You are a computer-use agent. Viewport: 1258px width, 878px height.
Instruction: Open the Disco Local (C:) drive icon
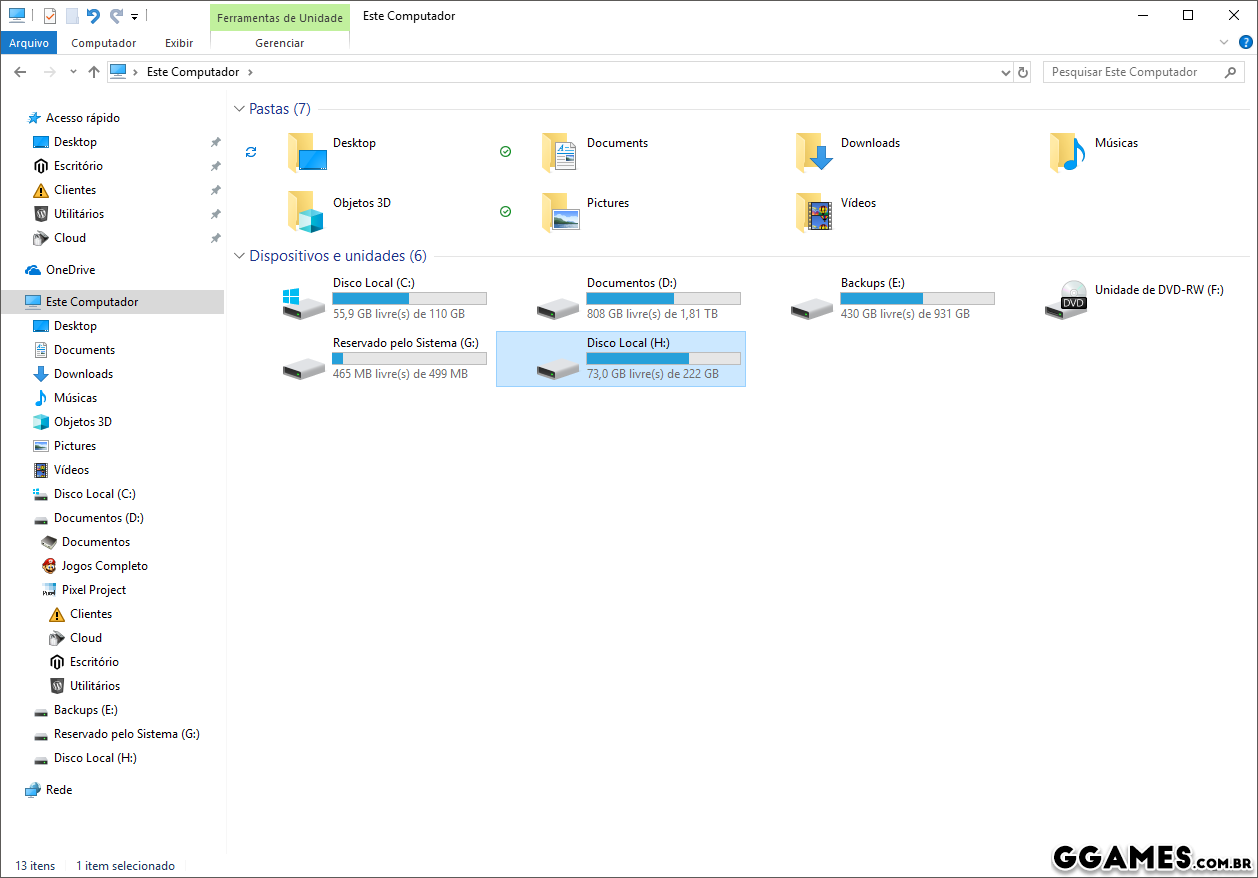click(x=303, y=301)
